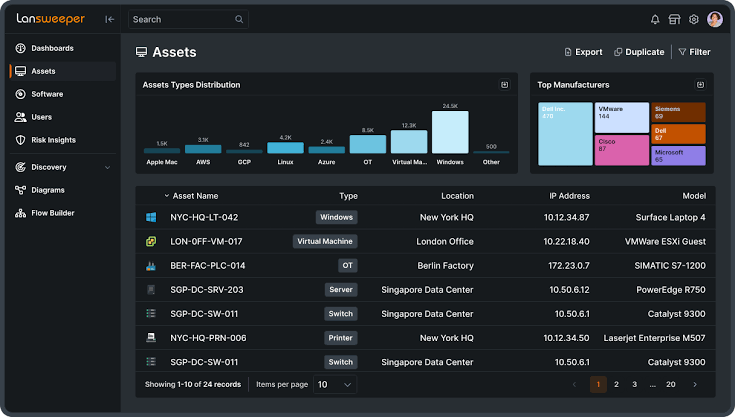
Task: Click the Windows logo icon for NYC-HQ-LT-042
Action: pos(151,217)
